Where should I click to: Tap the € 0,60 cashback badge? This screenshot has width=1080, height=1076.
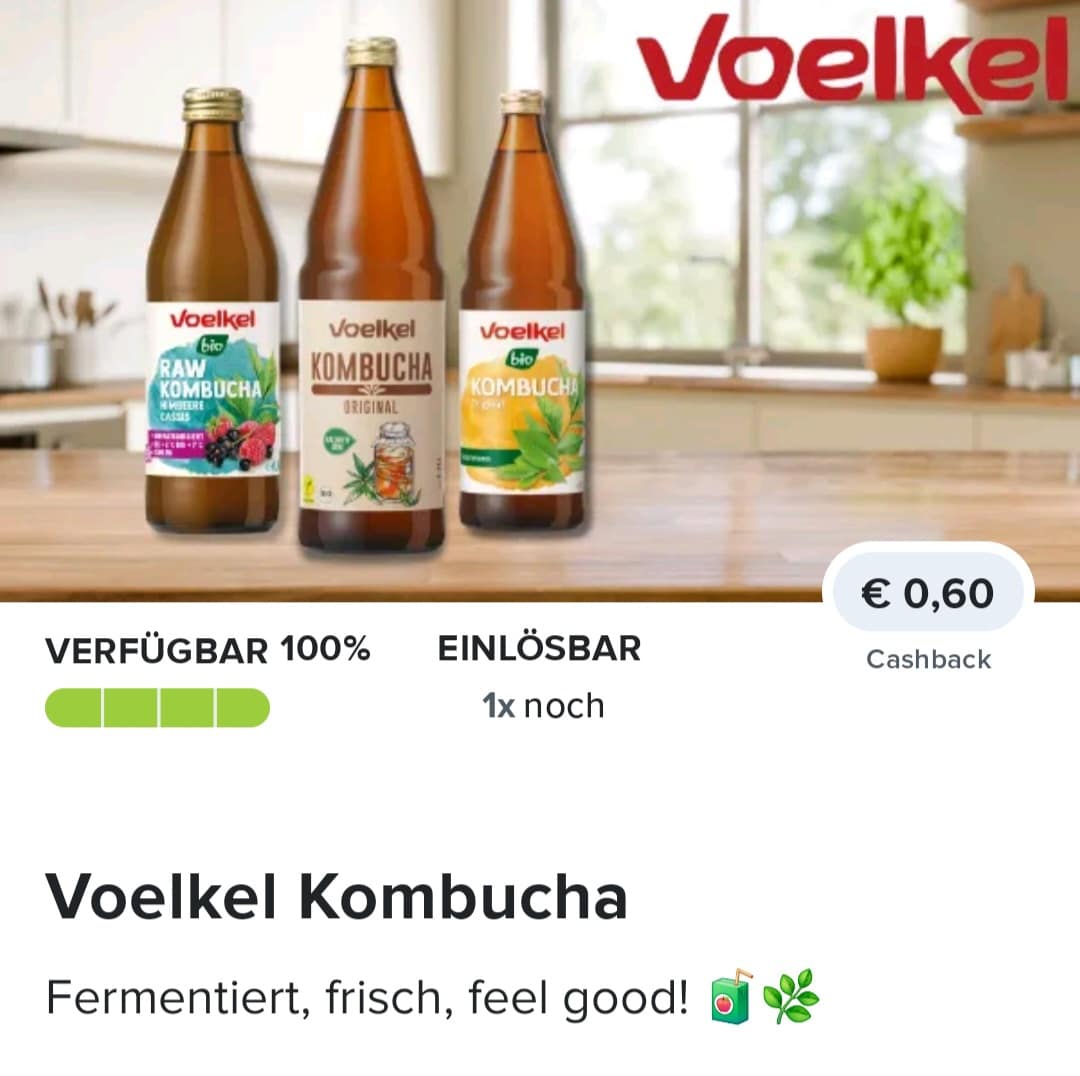[x=927, y=593]
